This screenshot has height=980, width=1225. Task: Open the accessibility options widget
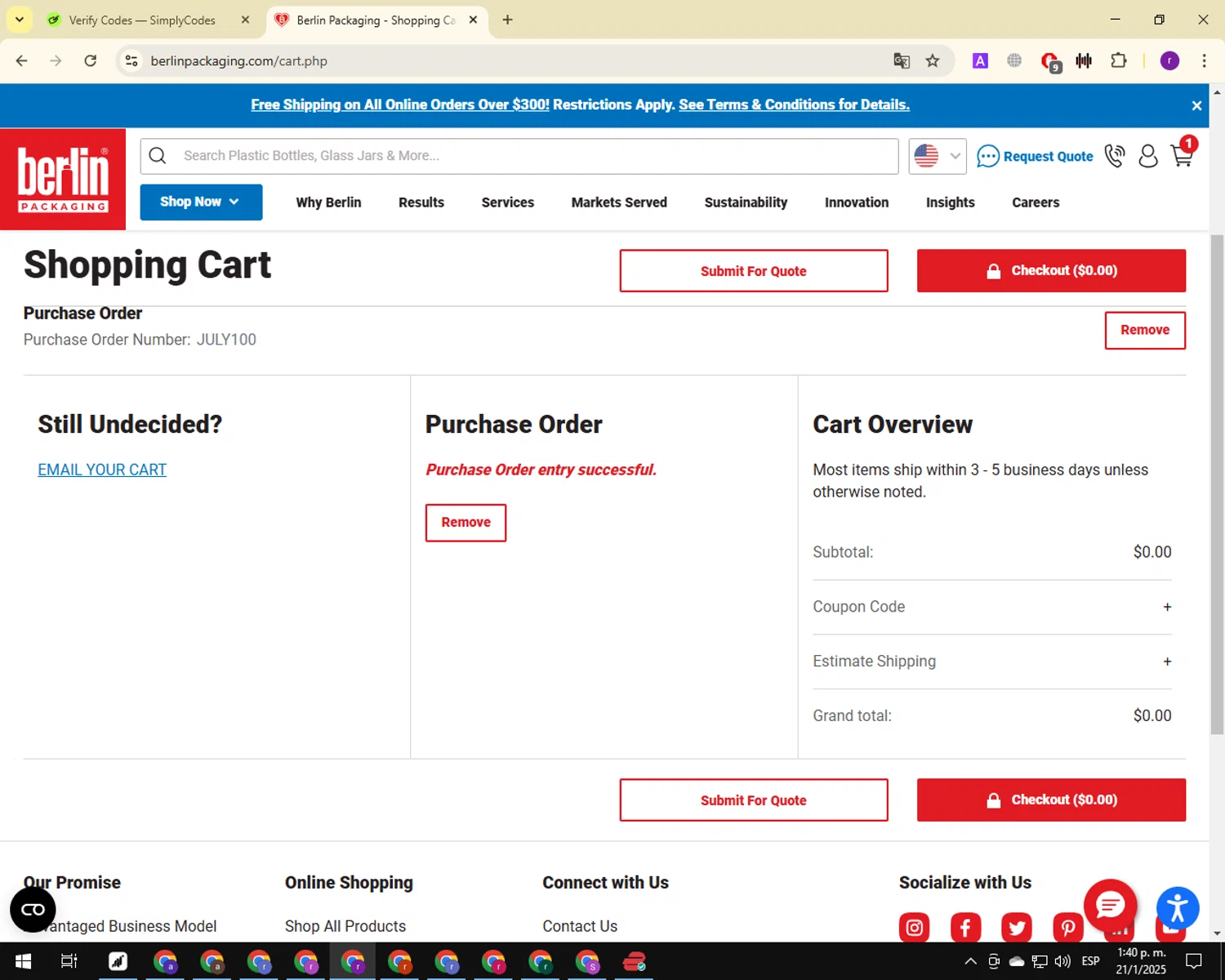1178,907
